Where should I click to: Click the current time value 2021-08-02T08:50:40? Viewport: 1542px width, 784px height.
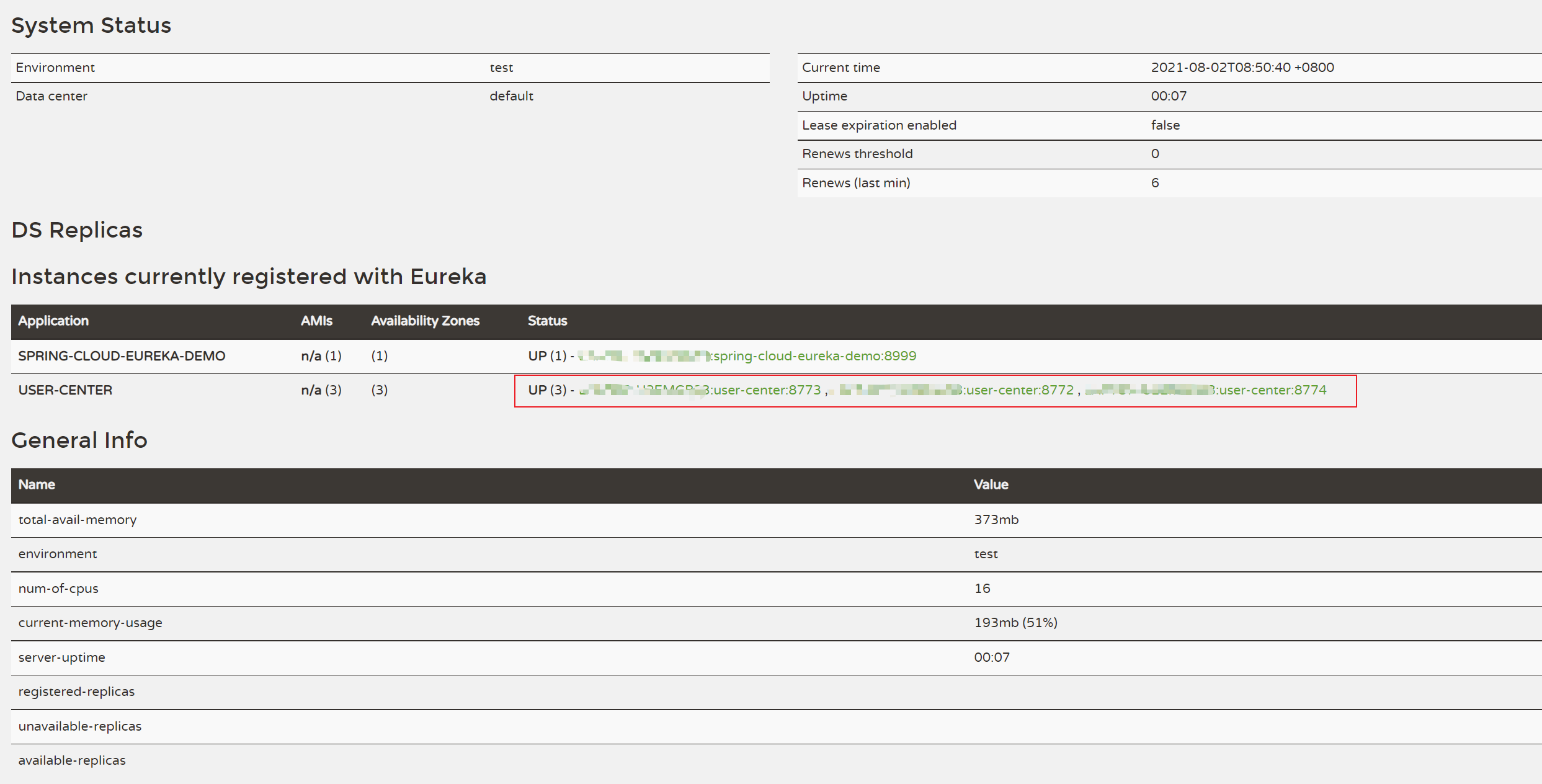tap(1242, 68)
